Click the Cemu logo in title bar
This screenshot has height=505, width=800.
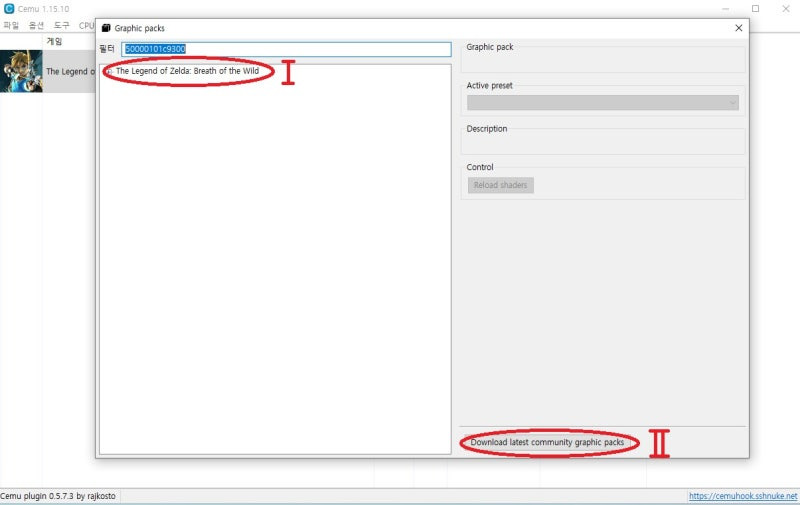pos(9,9)
